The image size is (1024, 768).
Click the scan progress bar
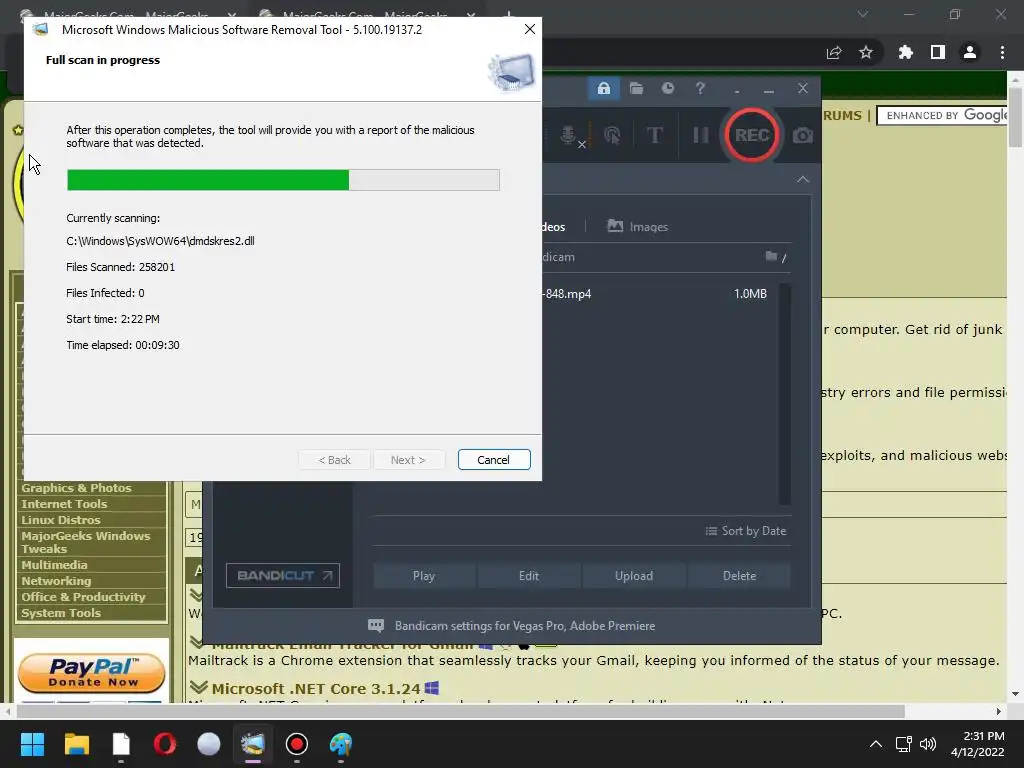tap(283, 180)
